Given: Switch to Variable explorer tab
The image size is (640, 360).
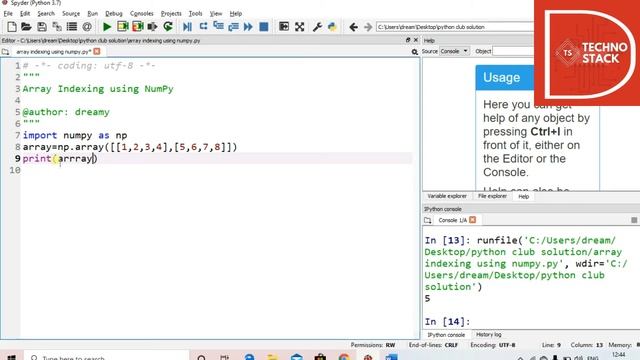Looking at the screenshot, I should (447, 196).
